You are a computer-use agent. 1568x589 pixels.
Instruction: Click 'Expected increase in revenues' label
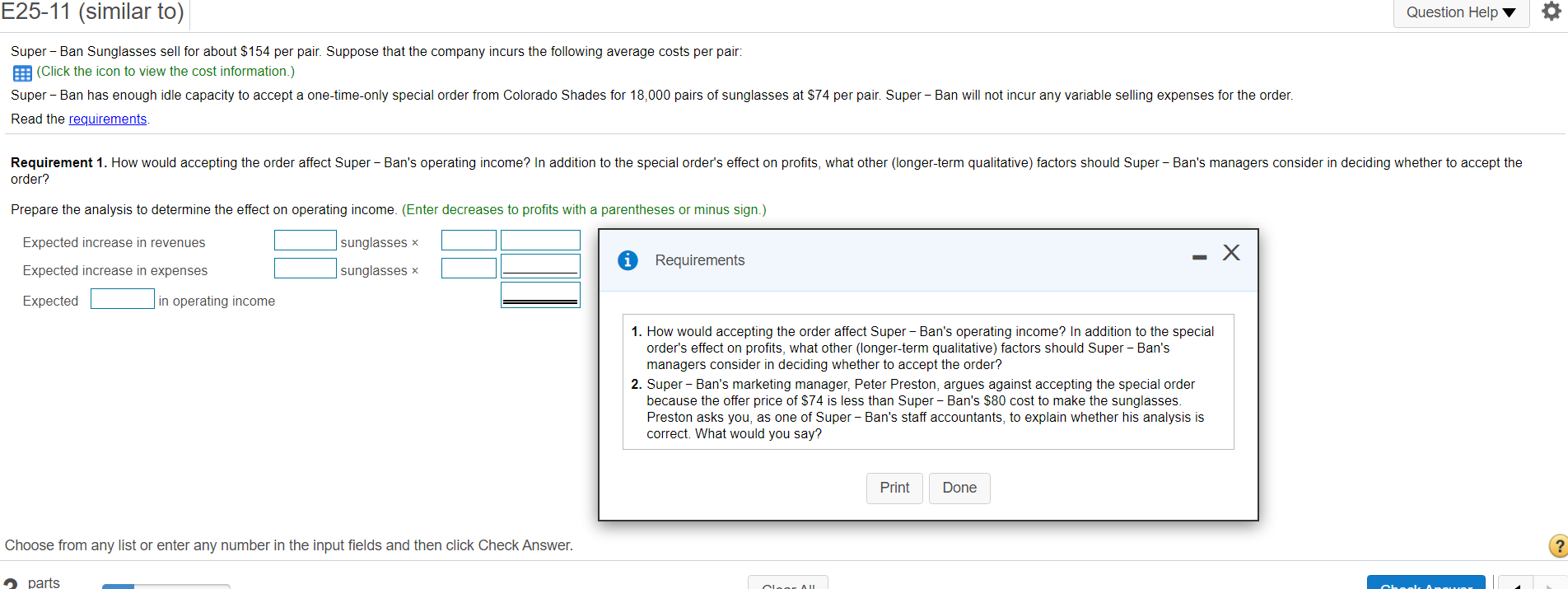[114, 242]
